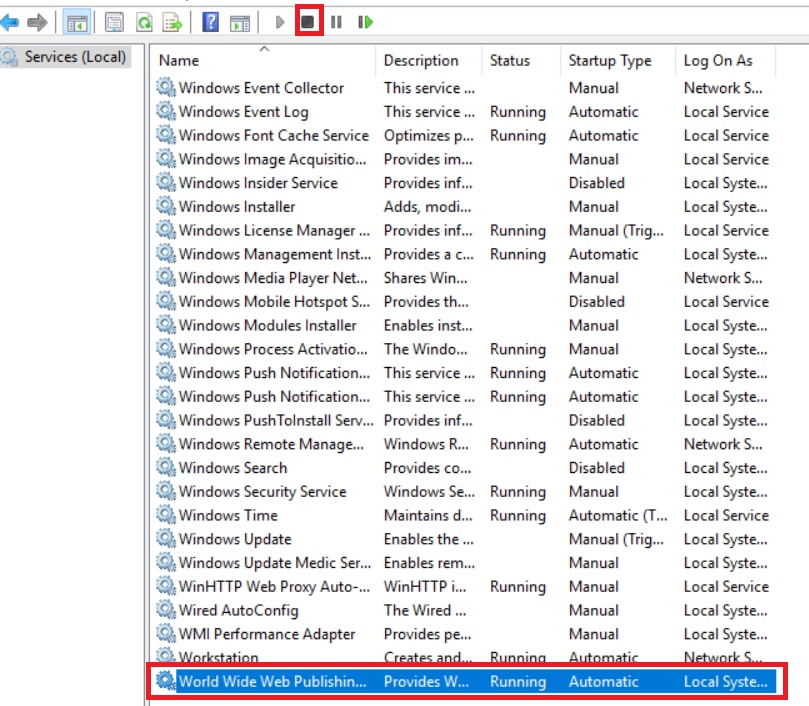Click the Stop Service toolbar button
This screenshot has height=706, width=809.
click(x=308, y=22)
